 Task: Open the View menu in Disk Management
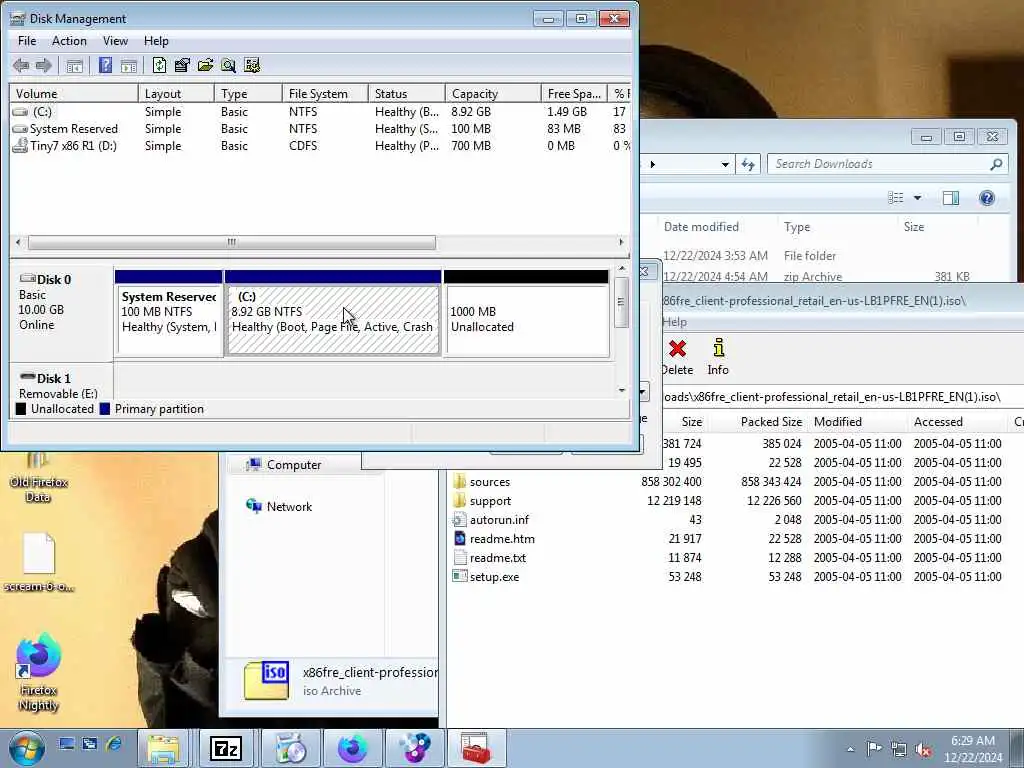tap(115, 40)
